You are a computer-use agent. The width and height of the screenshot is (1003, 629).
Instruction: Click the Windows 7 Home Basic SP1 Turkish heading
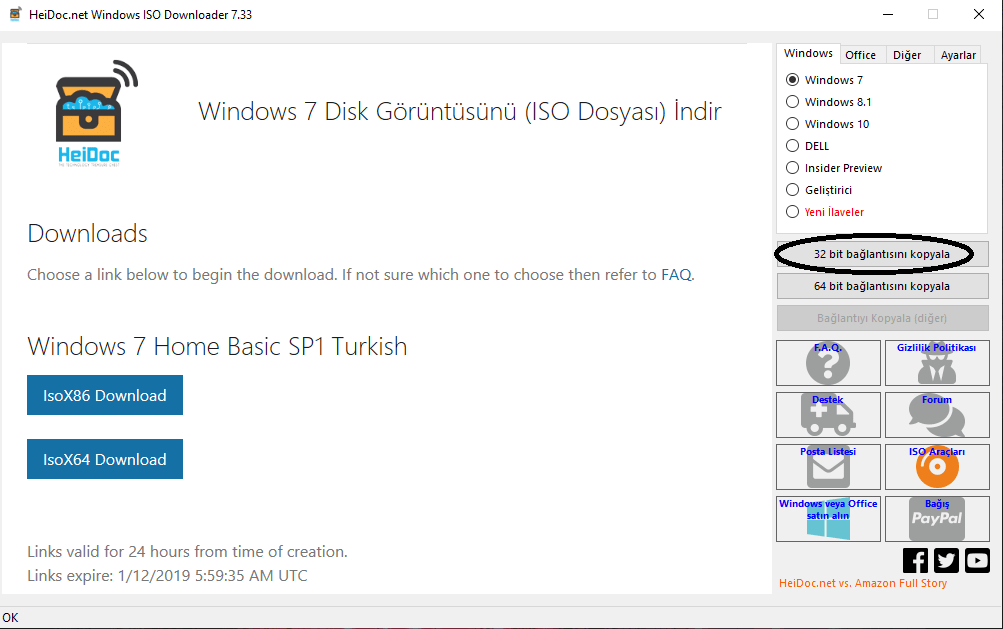pos(217,346)
